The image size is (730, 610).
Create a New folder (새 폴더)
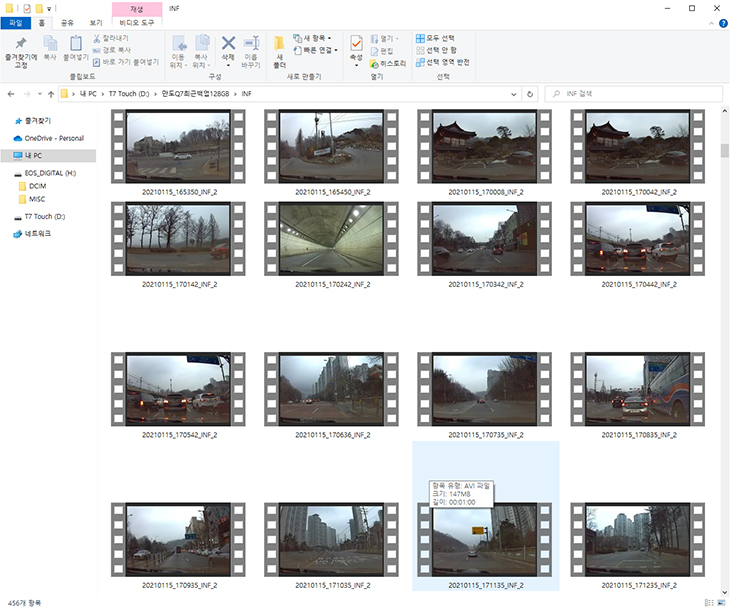[279, 52]
